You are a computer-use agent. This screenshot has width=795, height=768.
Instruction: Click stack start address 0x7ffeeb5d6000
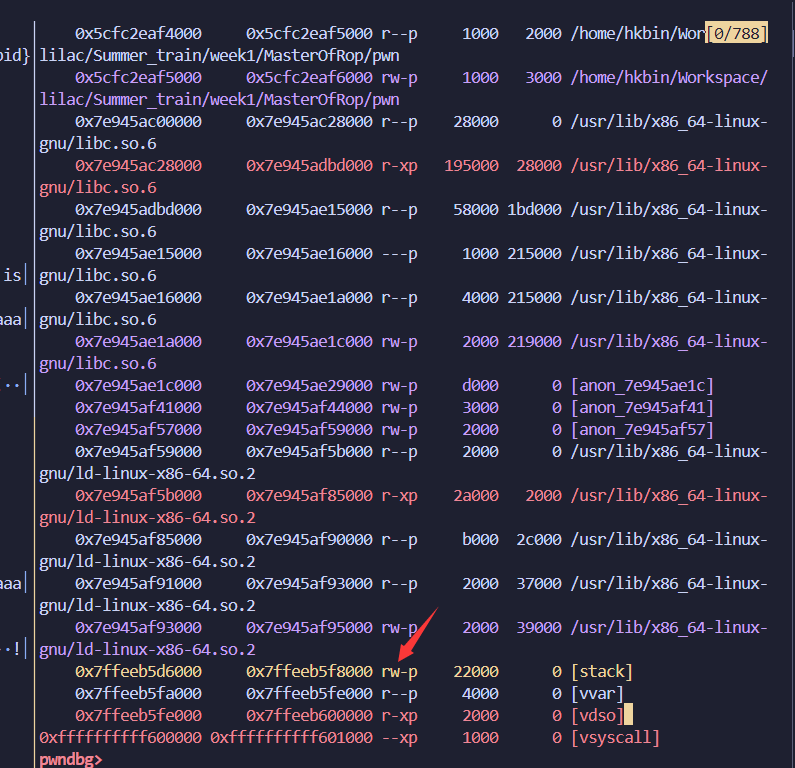pyautogui.click(x=138, y=671)
